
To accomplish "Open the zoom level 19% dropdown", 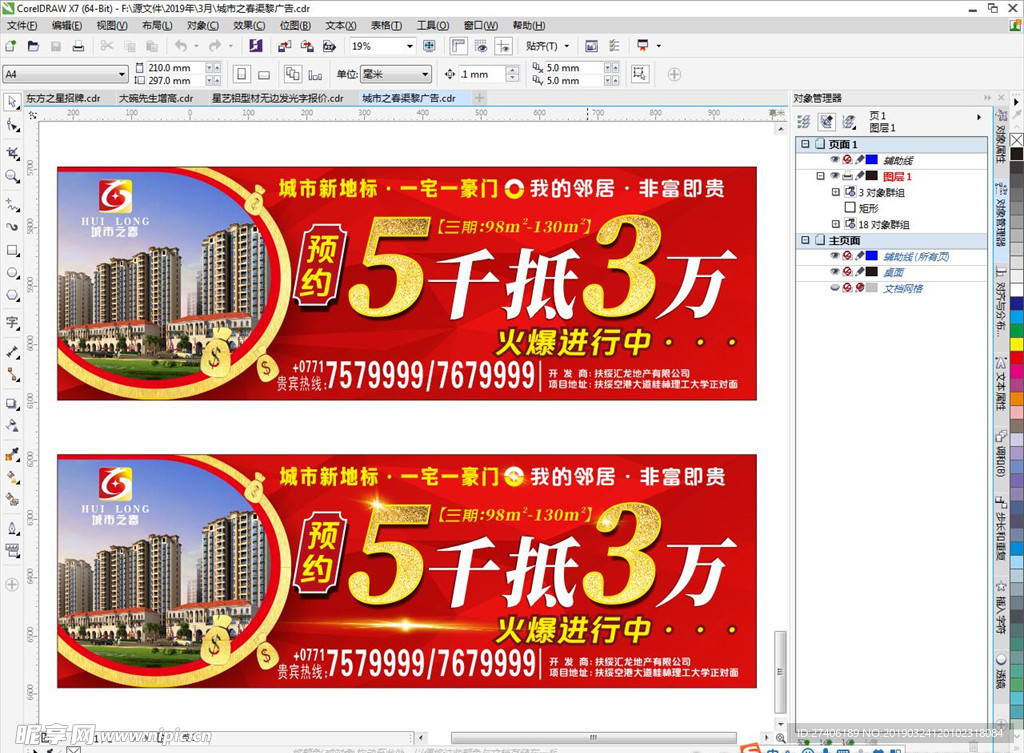I will tap(410, 46).
